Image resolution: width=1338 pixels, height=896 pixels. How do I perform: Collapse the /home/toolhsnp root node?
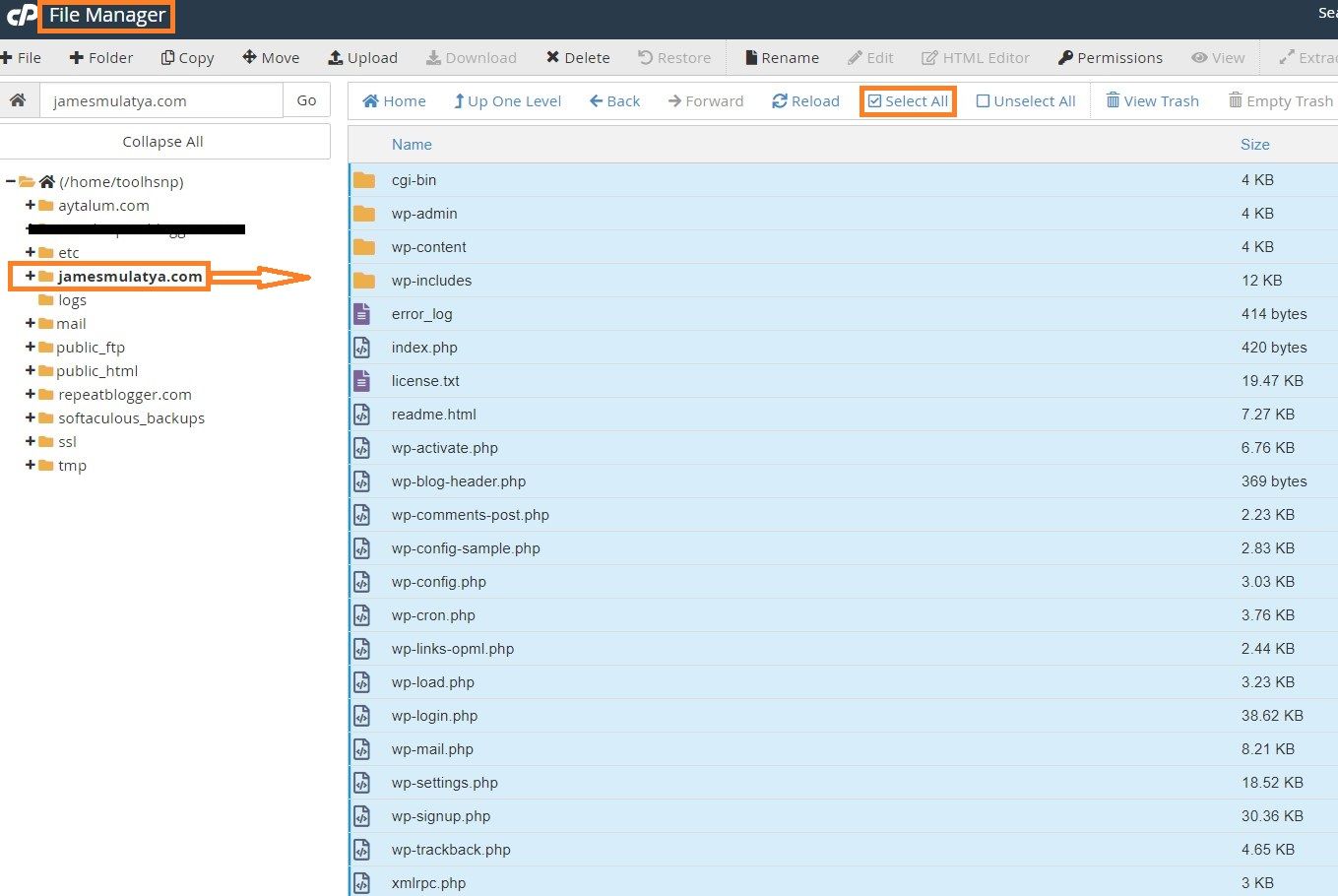point(10,181)
